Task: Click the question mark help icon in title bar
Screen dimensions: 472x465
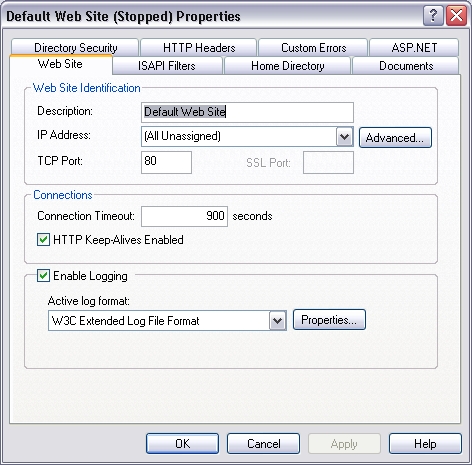Action: pyautogui.click(x=433, y=16)
